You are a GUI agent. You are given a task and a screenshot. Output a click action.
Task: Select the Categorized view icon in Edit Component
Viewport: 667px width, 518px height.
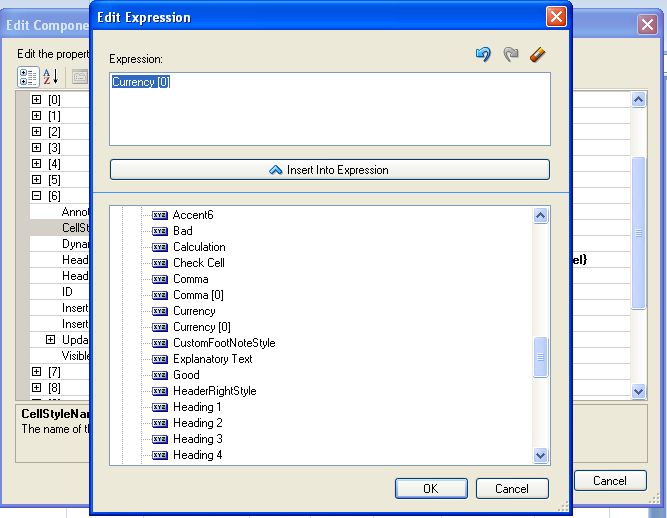pos(28,77)
